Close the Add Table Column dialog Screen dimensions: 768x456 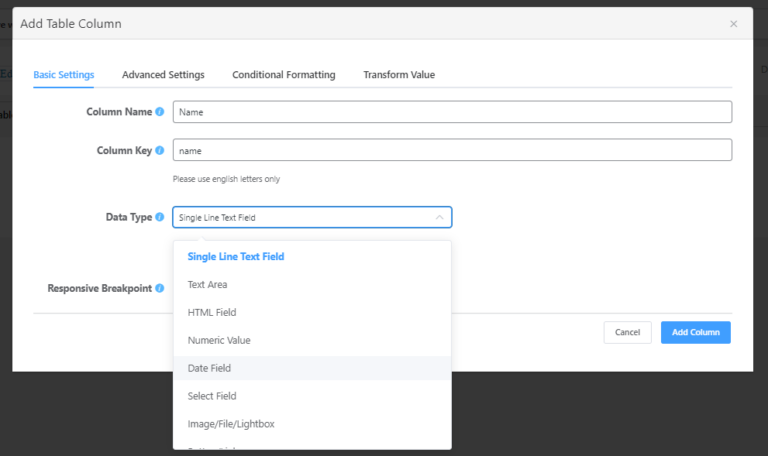[733, 24]
